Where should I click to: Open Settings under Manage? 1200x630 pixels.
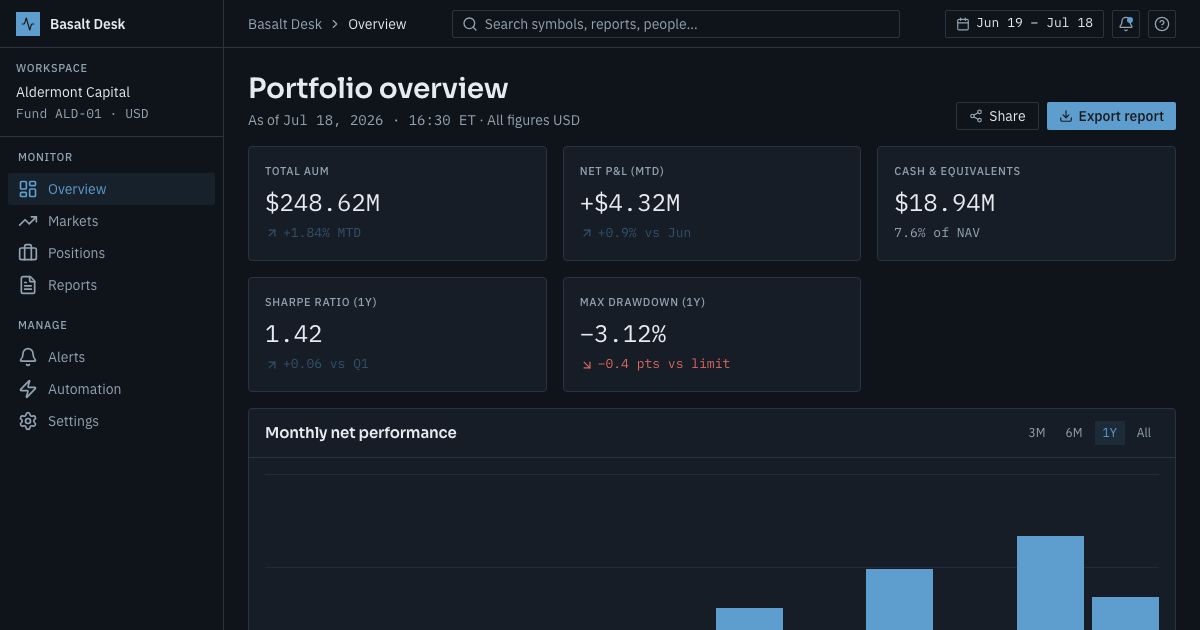click(111, 421)
